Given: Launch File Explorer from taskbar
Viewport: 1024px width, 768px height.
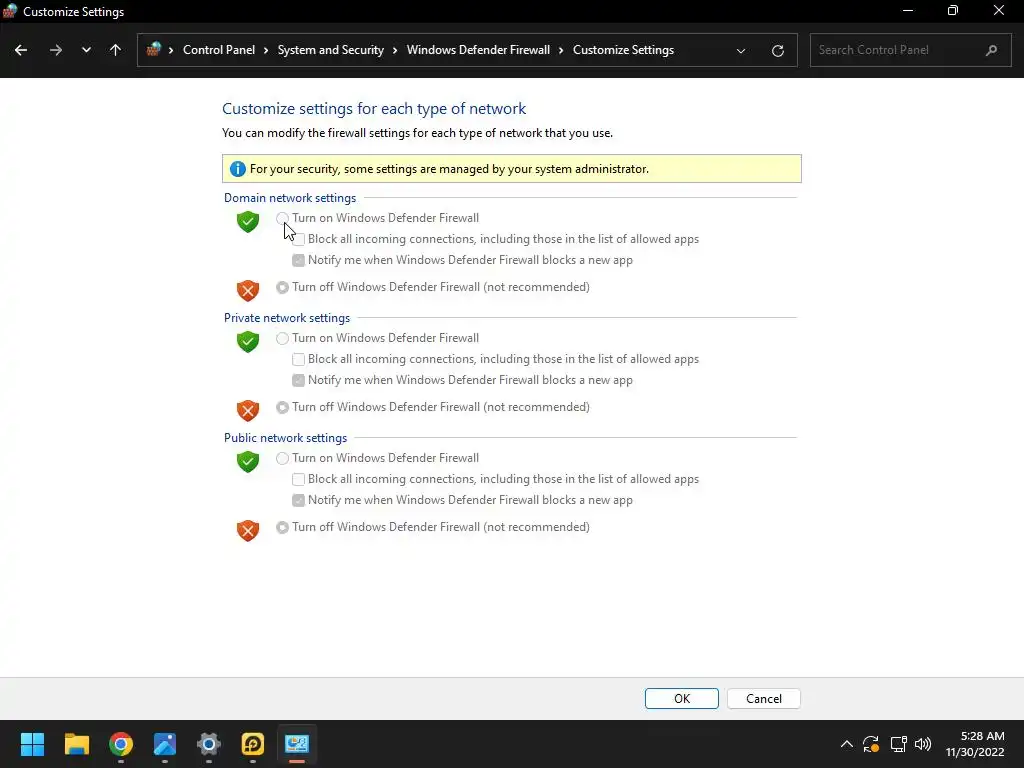Looking at the screenshot, I should point(76,744).
